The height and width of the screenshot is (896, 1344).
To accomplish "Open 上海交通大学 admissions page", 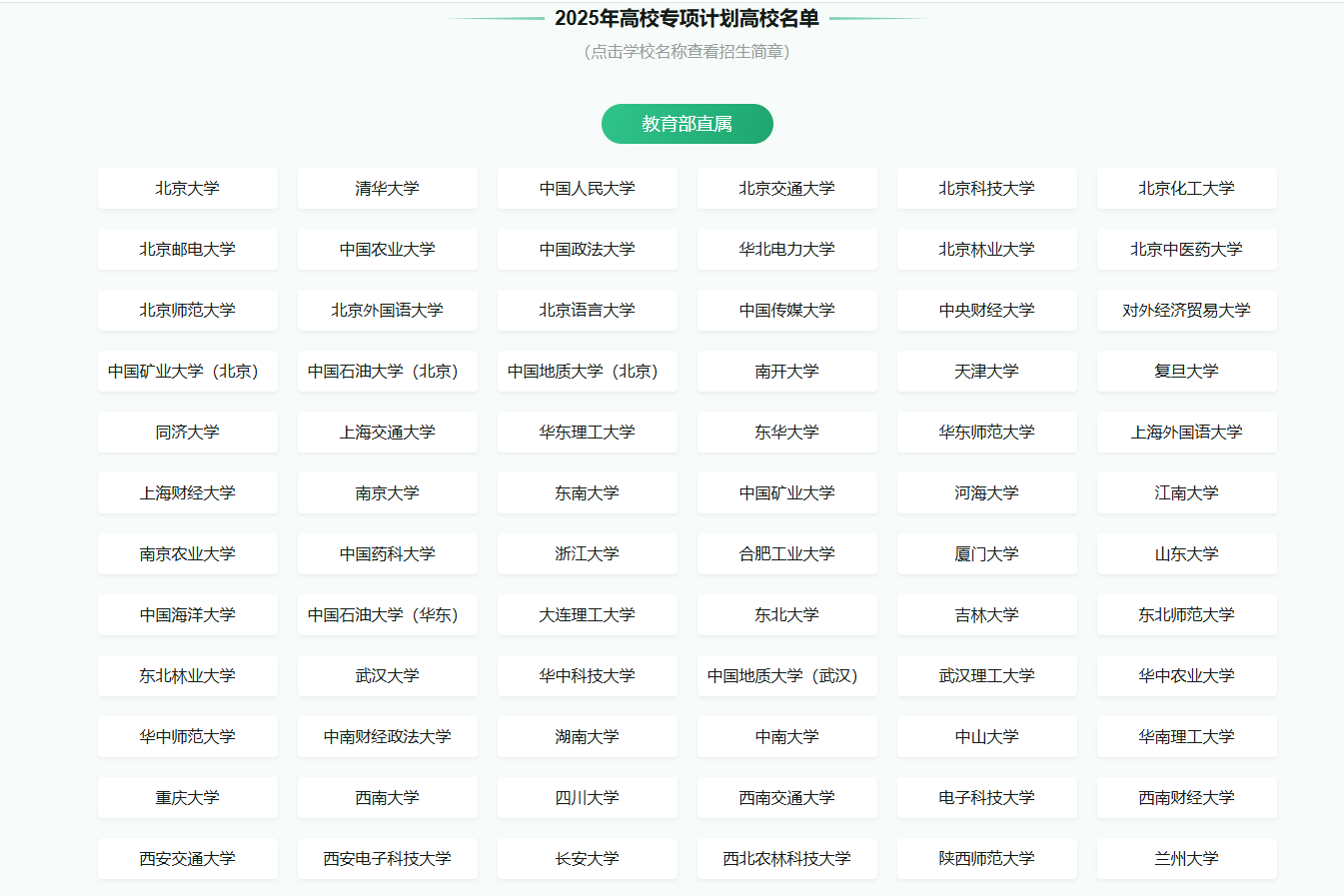I will 387,433.
